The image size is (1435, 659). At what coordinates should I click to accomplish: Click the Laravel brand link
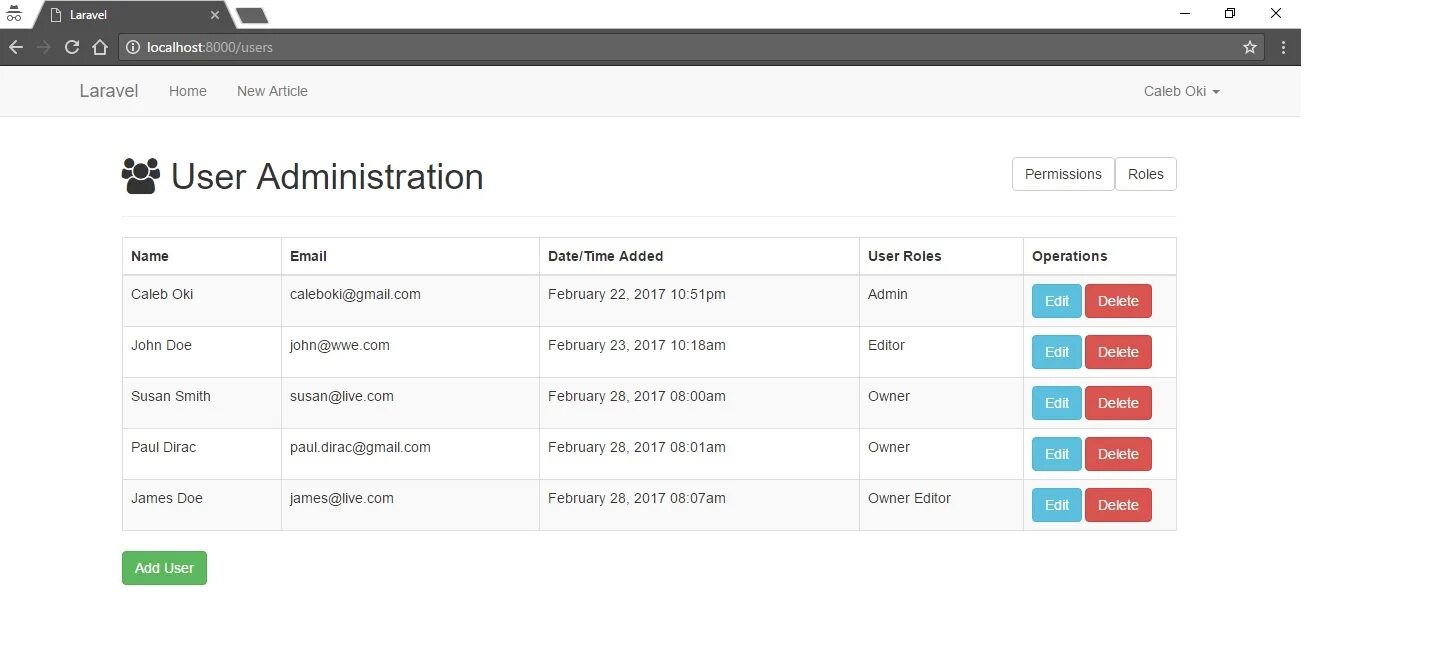click(109, 91)
